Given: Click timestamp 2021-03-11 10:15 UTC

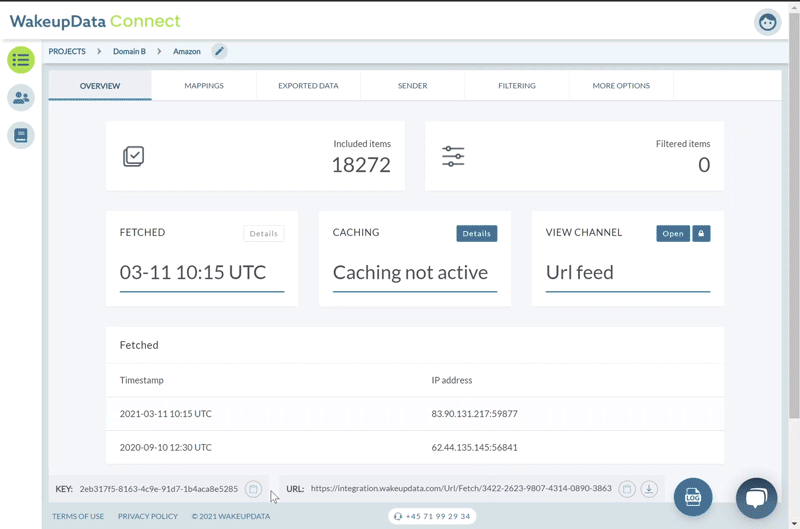Looking at the screenshot, I should pos(166,414).
